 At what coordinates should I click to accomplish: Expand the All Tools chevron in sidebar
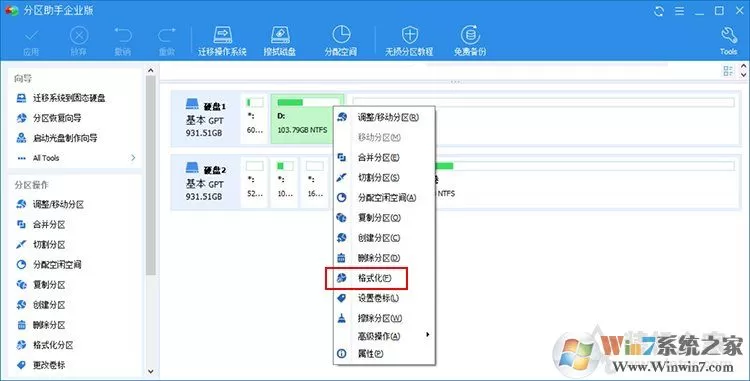pyautogui.click(x=133, y=158)
